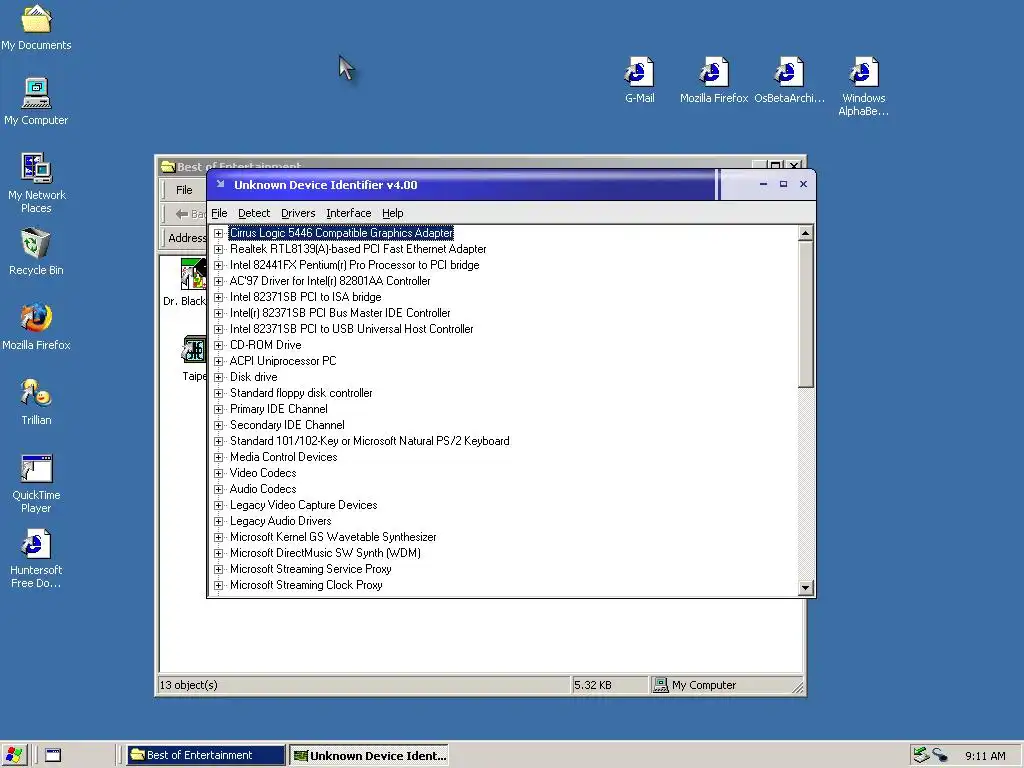Expand the Video Codecs node
The height and width of the screenshot is (768, 1024).
pyautogui.click(x=219, y=473)
